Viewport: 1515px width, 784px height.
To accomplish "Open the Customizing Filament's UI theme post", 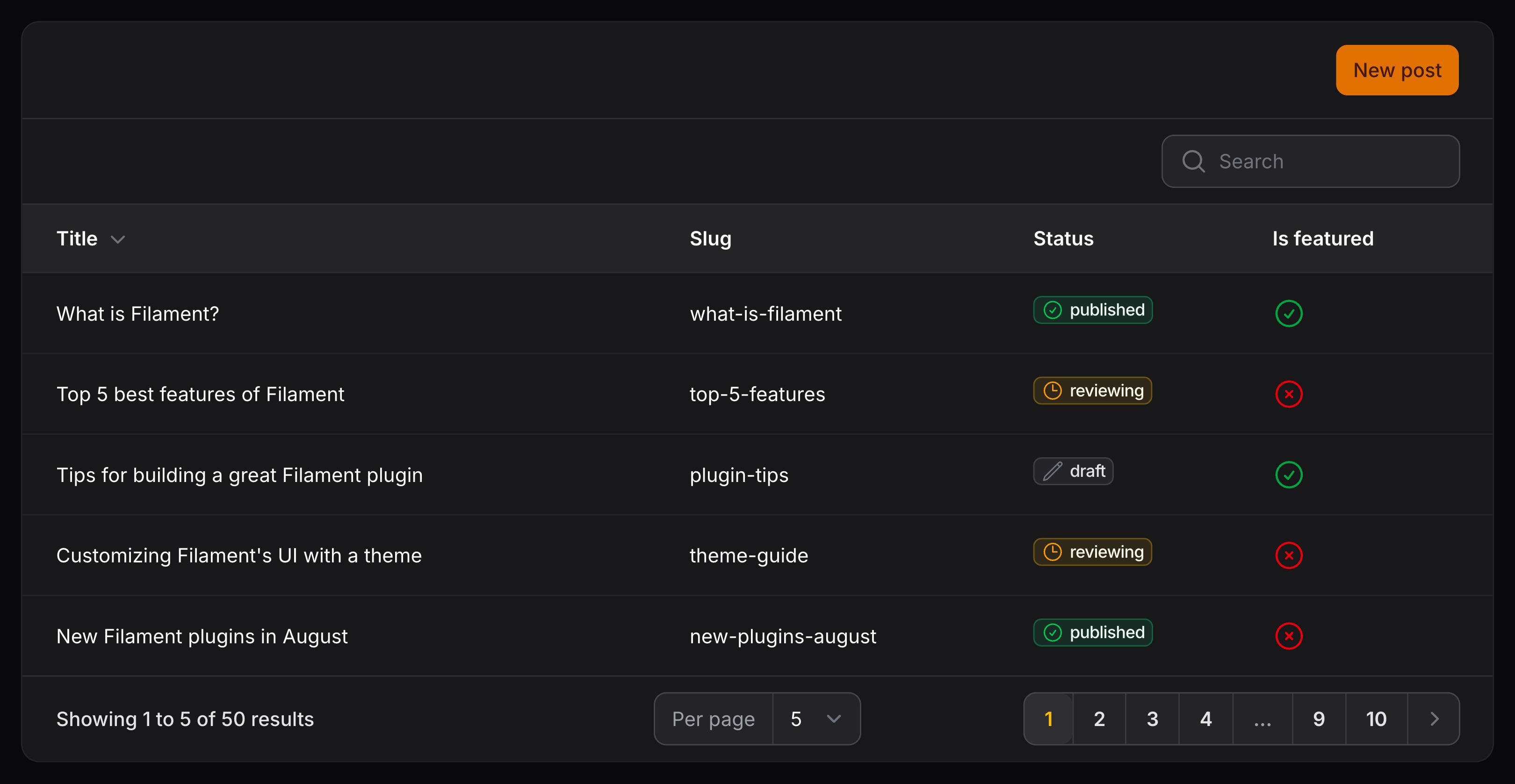I will [239, 556].
